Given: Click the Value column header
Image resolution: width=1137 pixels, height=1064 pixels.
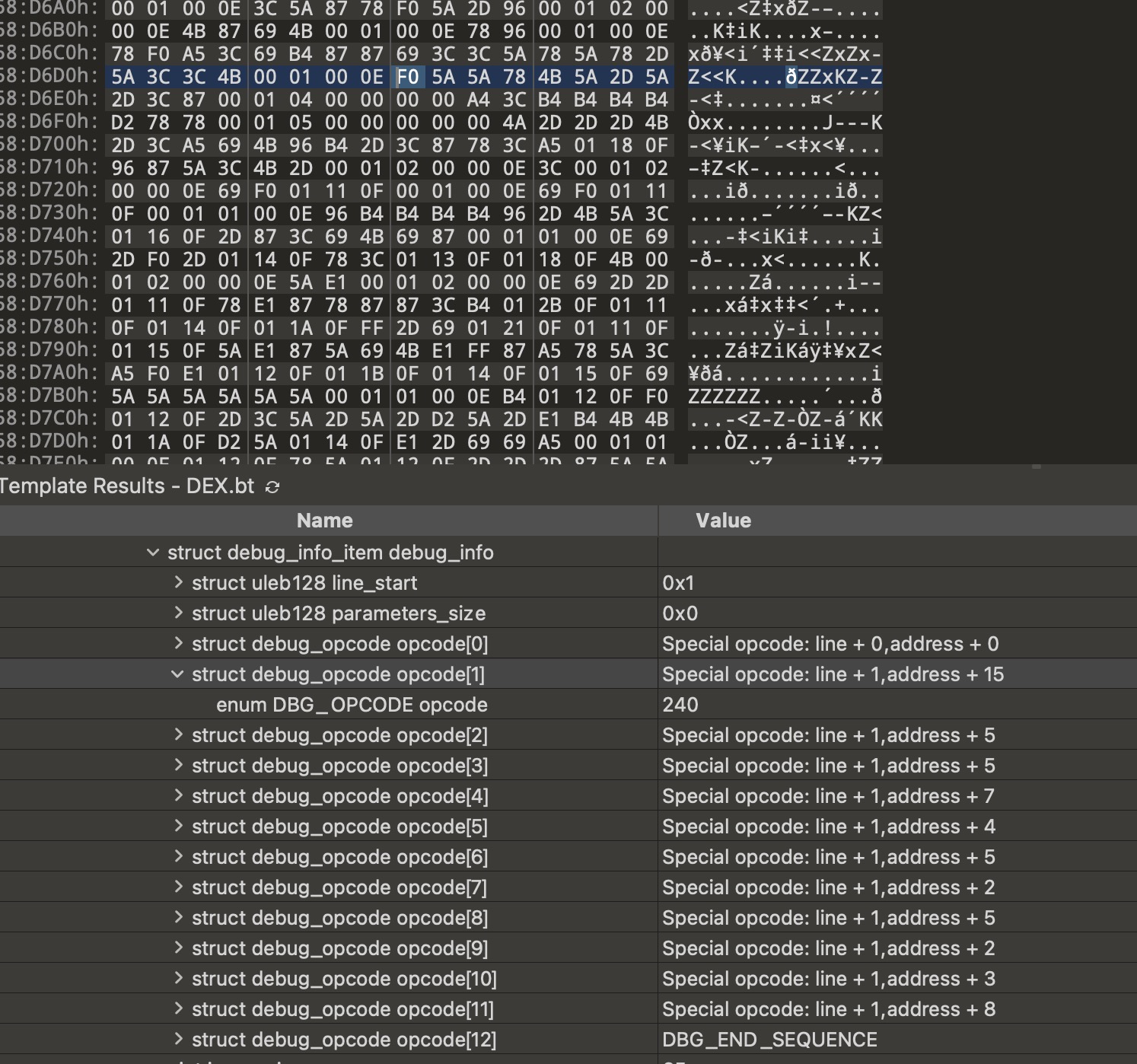Looking at the screenshot, I should click(x=721, y=521).
